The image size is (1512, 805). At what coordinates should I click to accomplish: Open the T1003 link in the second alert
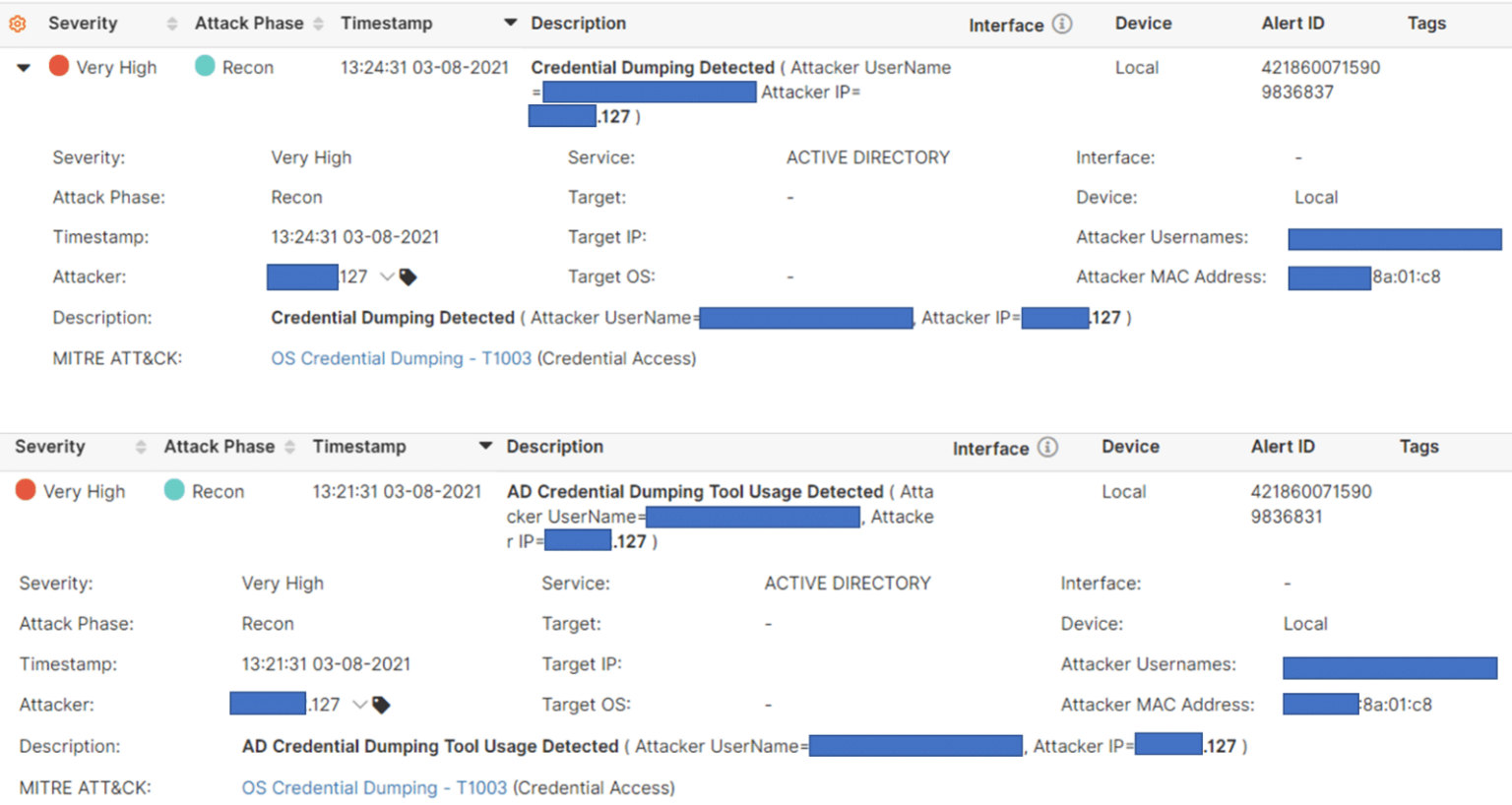point(372,787)
